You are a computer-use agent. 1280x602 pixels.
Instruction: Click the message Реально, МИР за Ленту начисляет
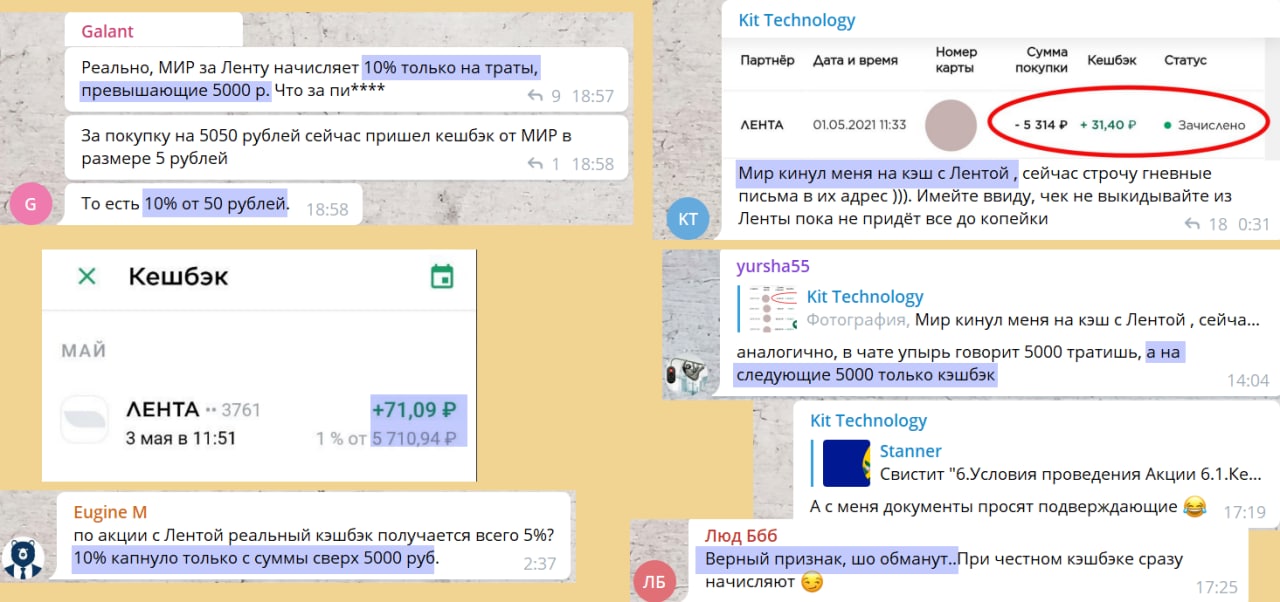point(347,78)
